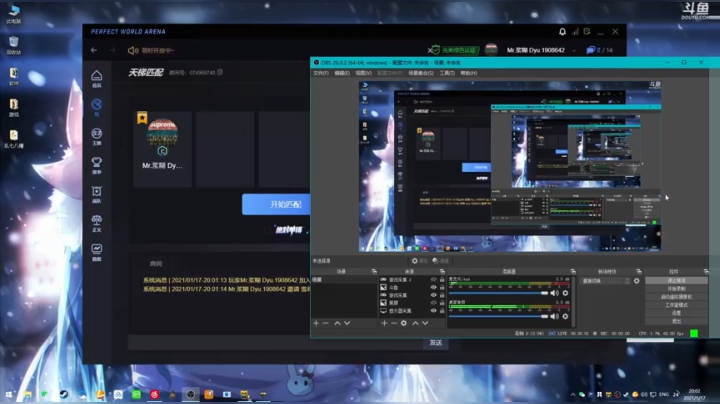Toggle the checkbox beside 绝对单排
The height and width of the screenshot is (404, 720).
pos(268,230)
